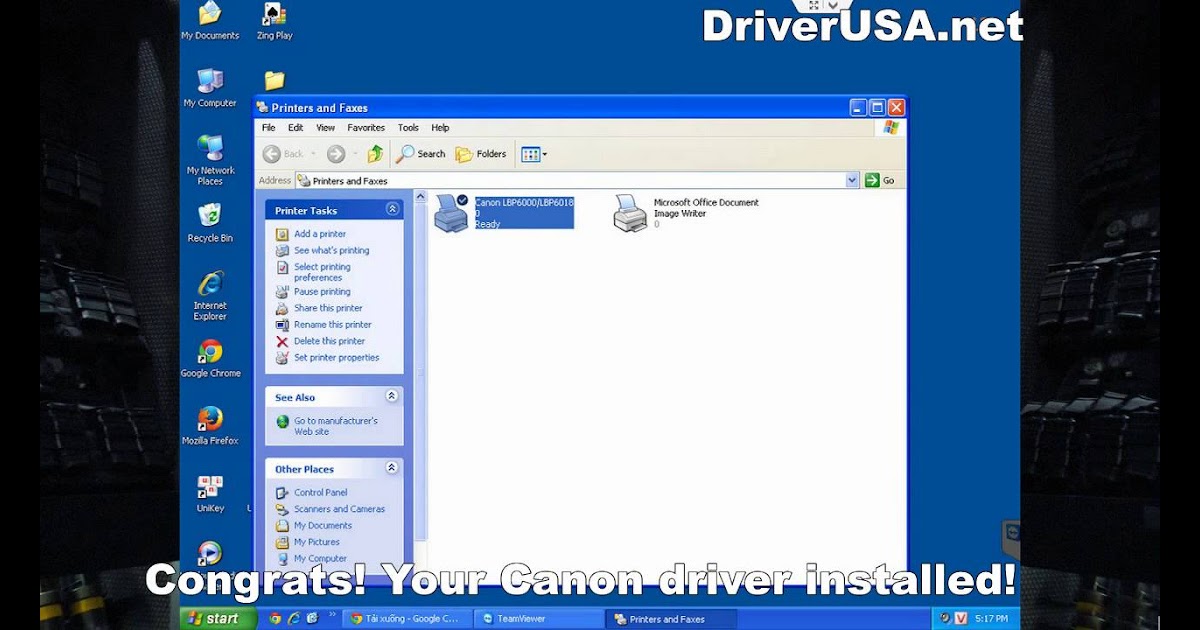Open My Computer desktop icon
The width and height of the screenshot is (1200, 630).
pyautogui.click(x=210, y=89)
